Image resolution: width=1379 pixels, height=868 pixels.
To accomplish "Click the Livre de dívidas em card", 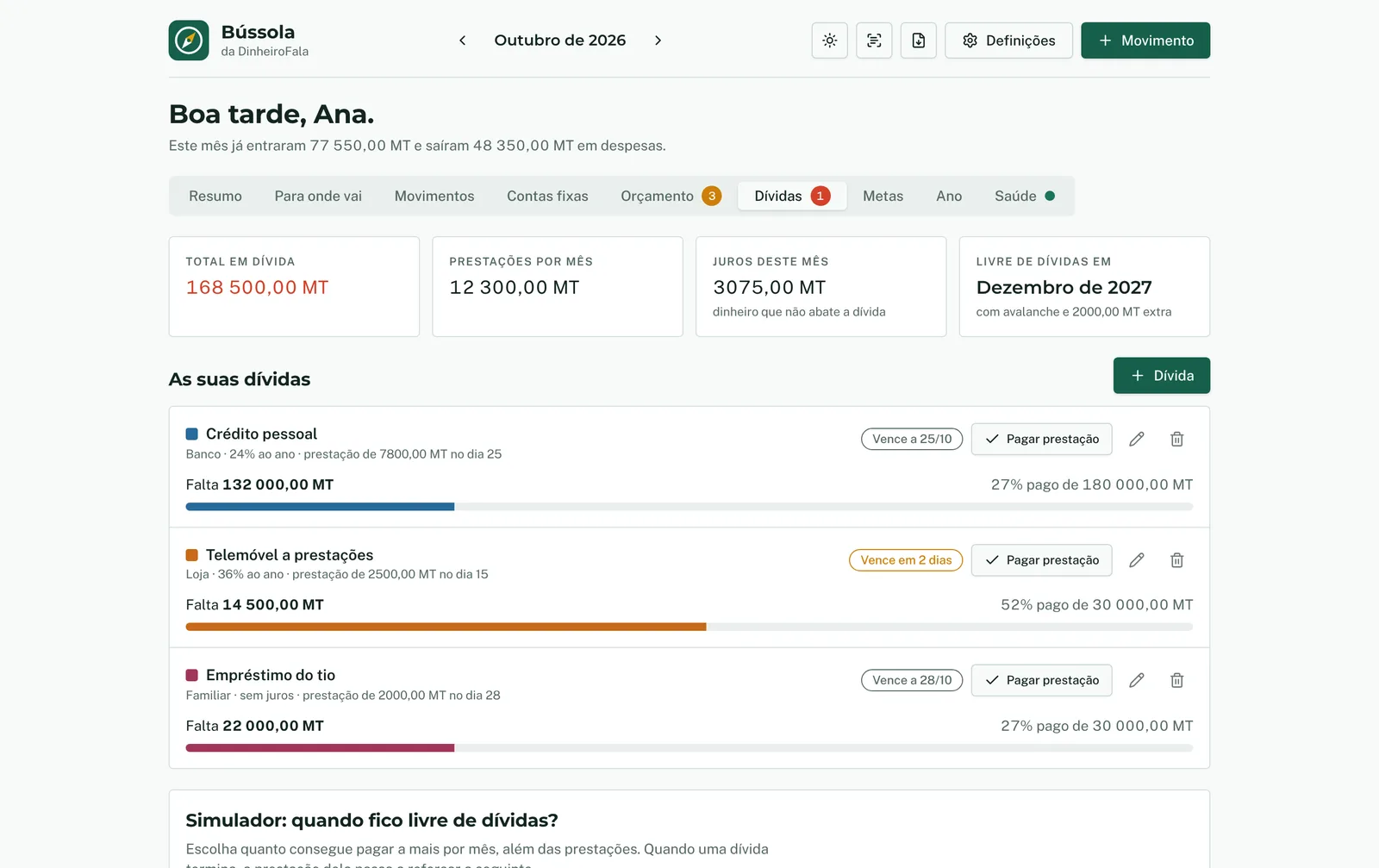I will click(1084, 287).
